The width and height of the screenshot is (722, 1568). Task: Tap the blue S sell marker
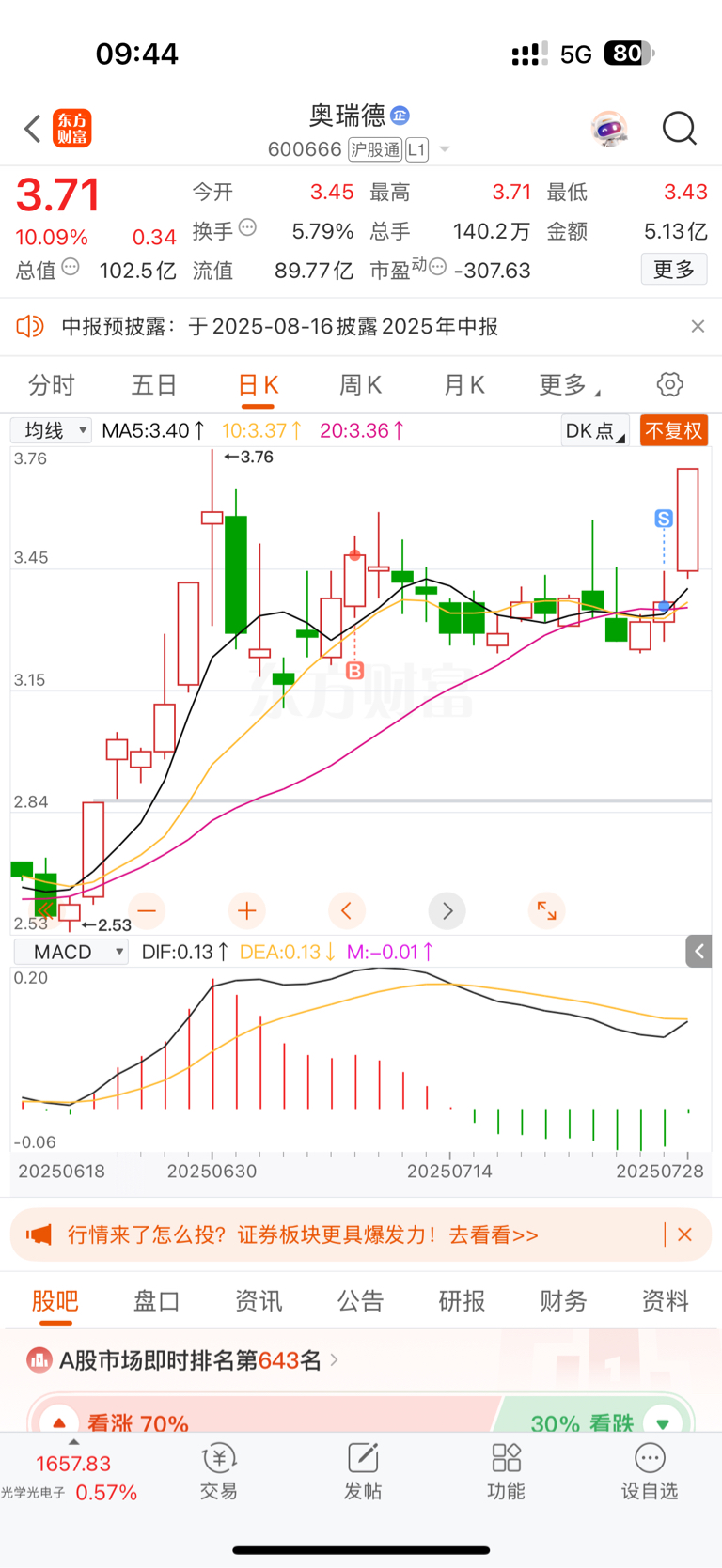click(664, 519)
